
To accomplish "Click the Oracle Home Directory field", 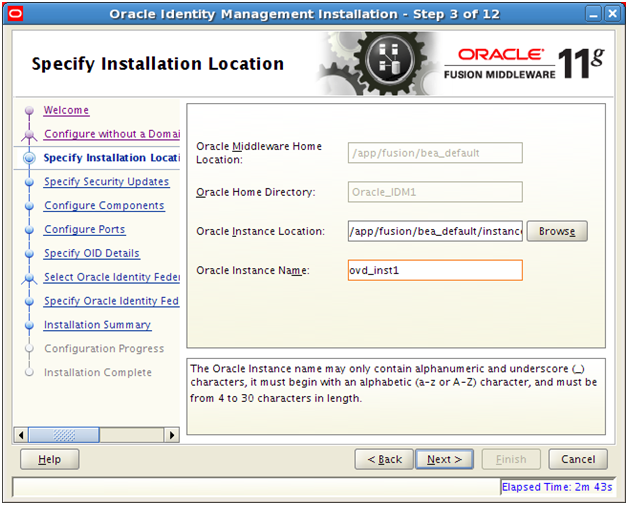I will click(435, 192).
